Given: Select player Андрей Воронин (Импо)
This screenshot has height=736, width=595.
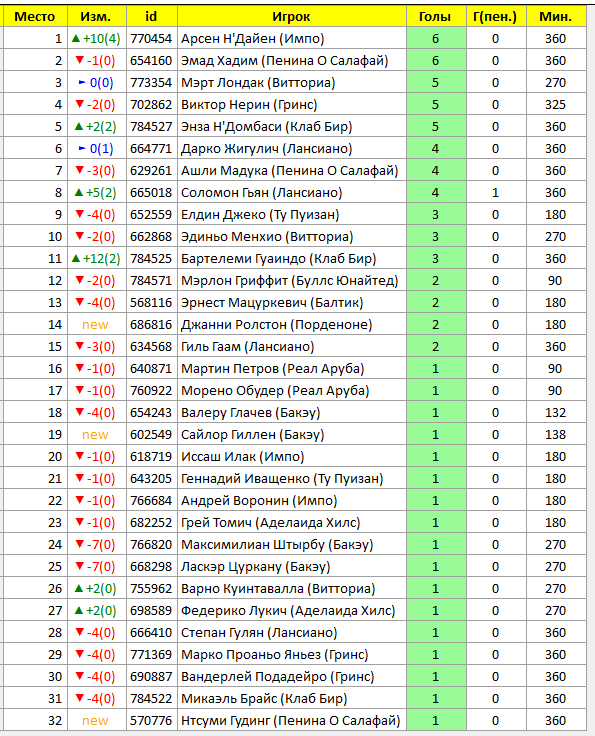Looking at the screenshot, I should point(259,501).
